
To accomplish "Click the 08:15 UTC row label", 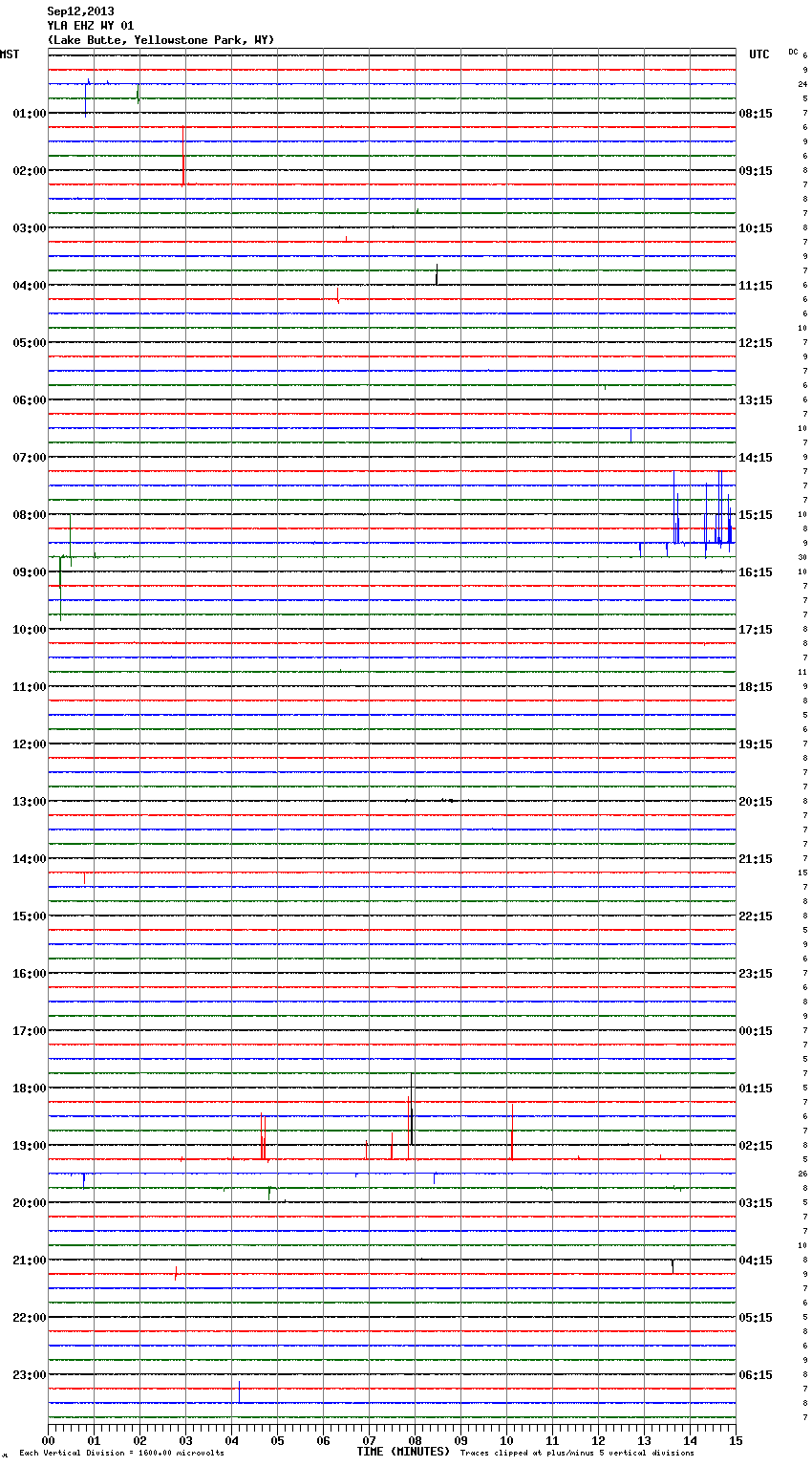I will tap(756, 114).
